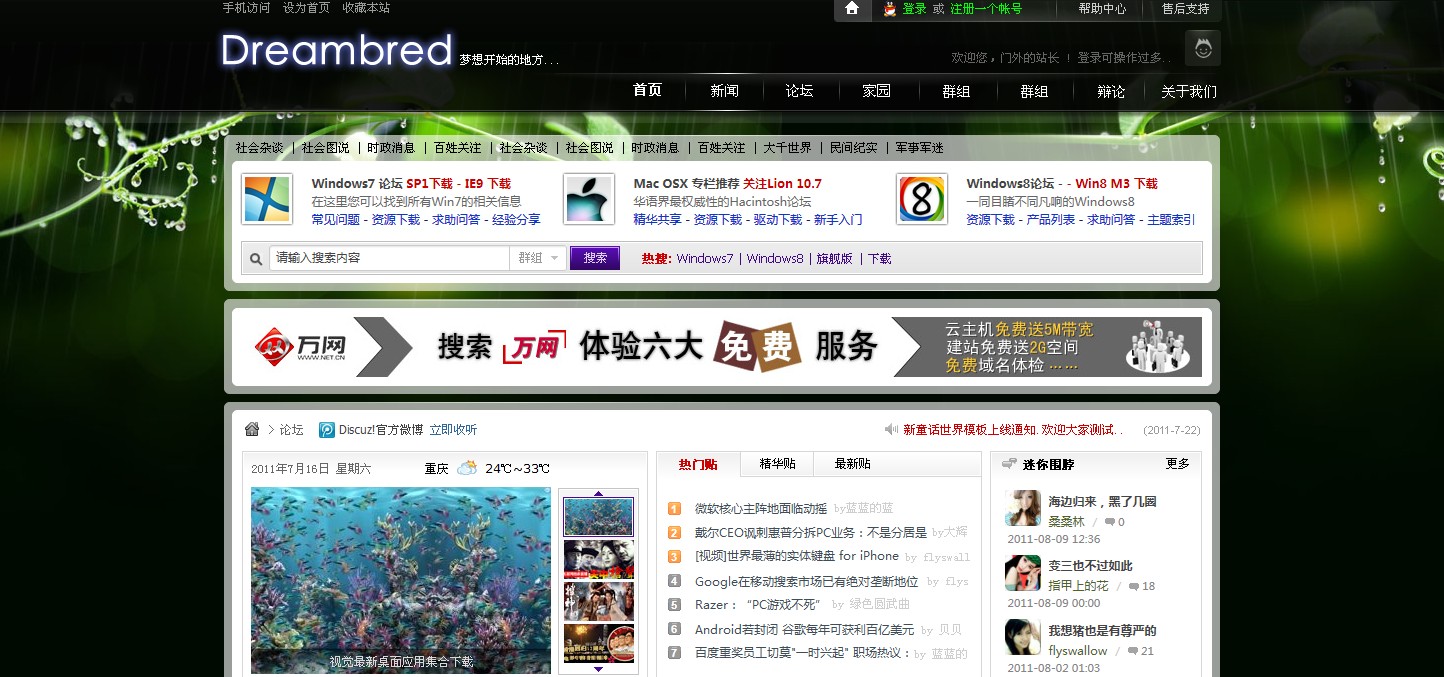Click the Dreambred site logo
This screenshot has height=677, width=1444.
336,50
